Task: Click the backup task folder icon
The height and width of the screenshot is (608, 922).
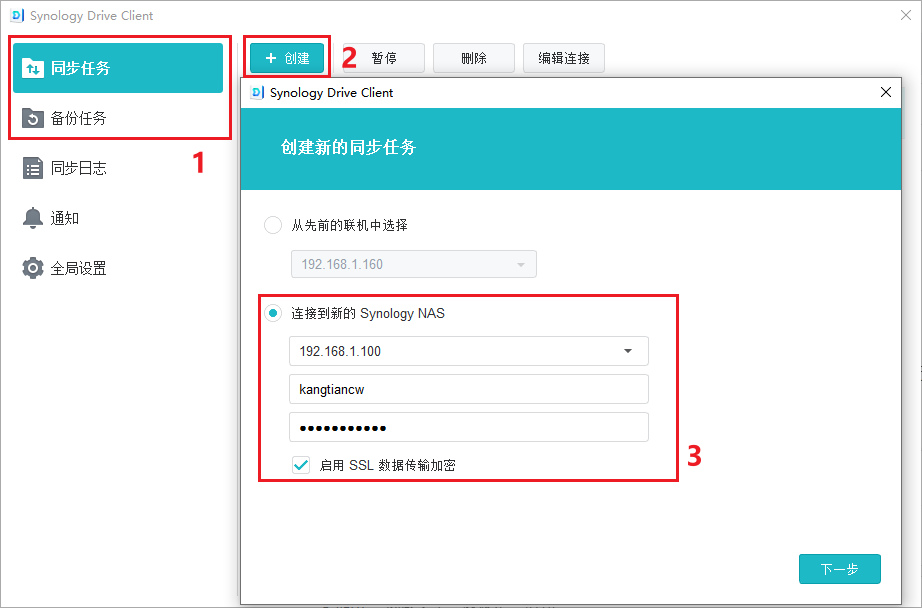Action: 33,118
